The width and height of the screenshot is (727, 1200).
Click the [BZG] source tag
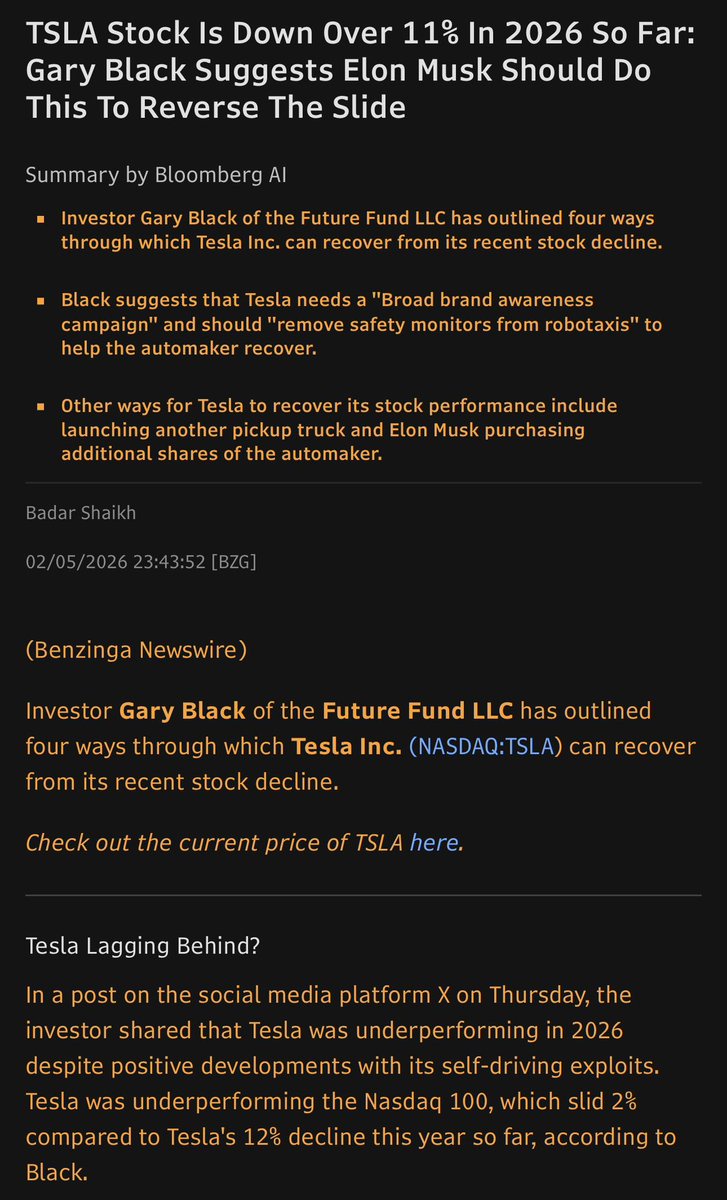coord(233,562)
